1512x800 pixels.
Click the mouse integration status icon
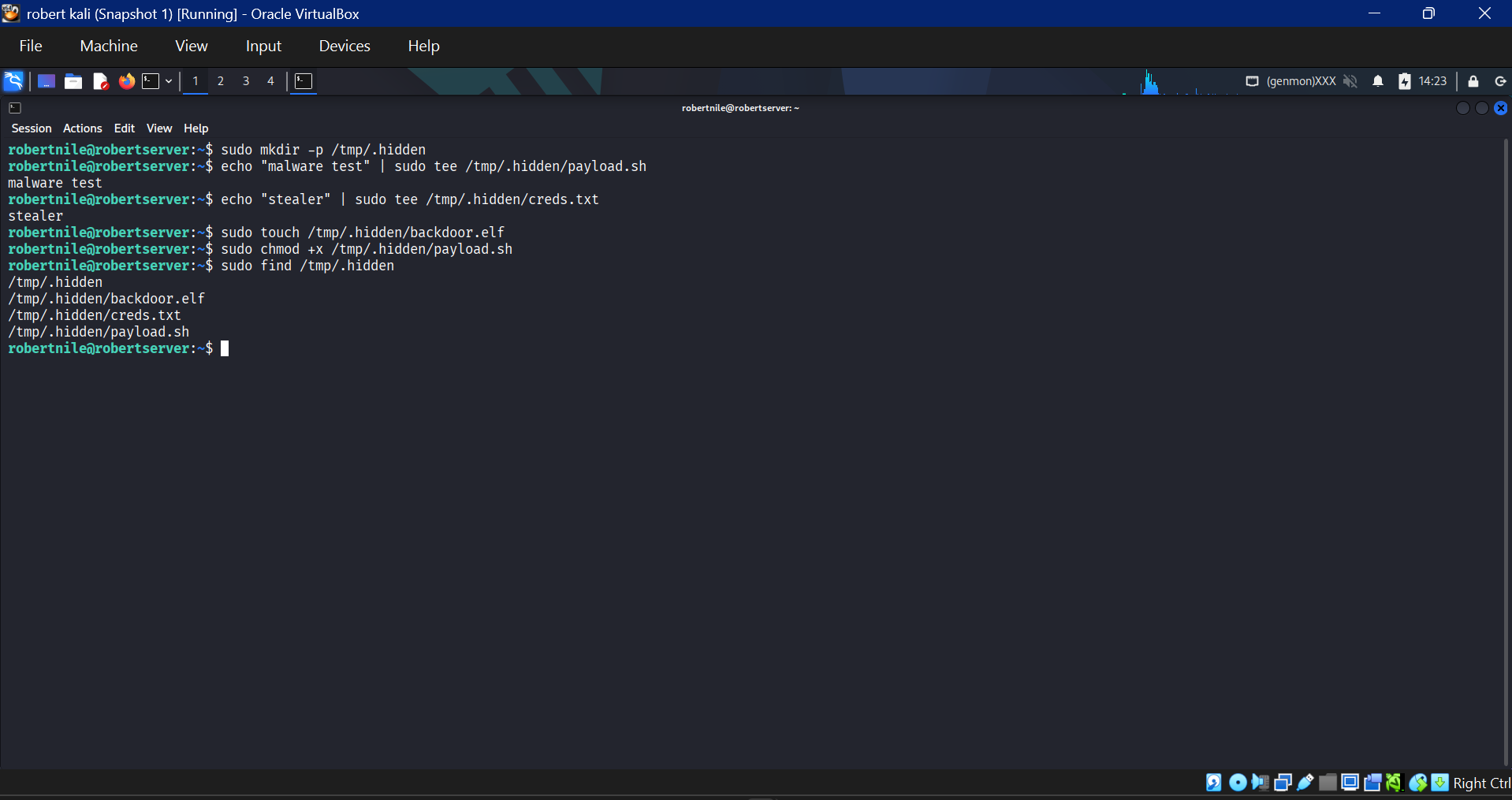point(1418,782)
